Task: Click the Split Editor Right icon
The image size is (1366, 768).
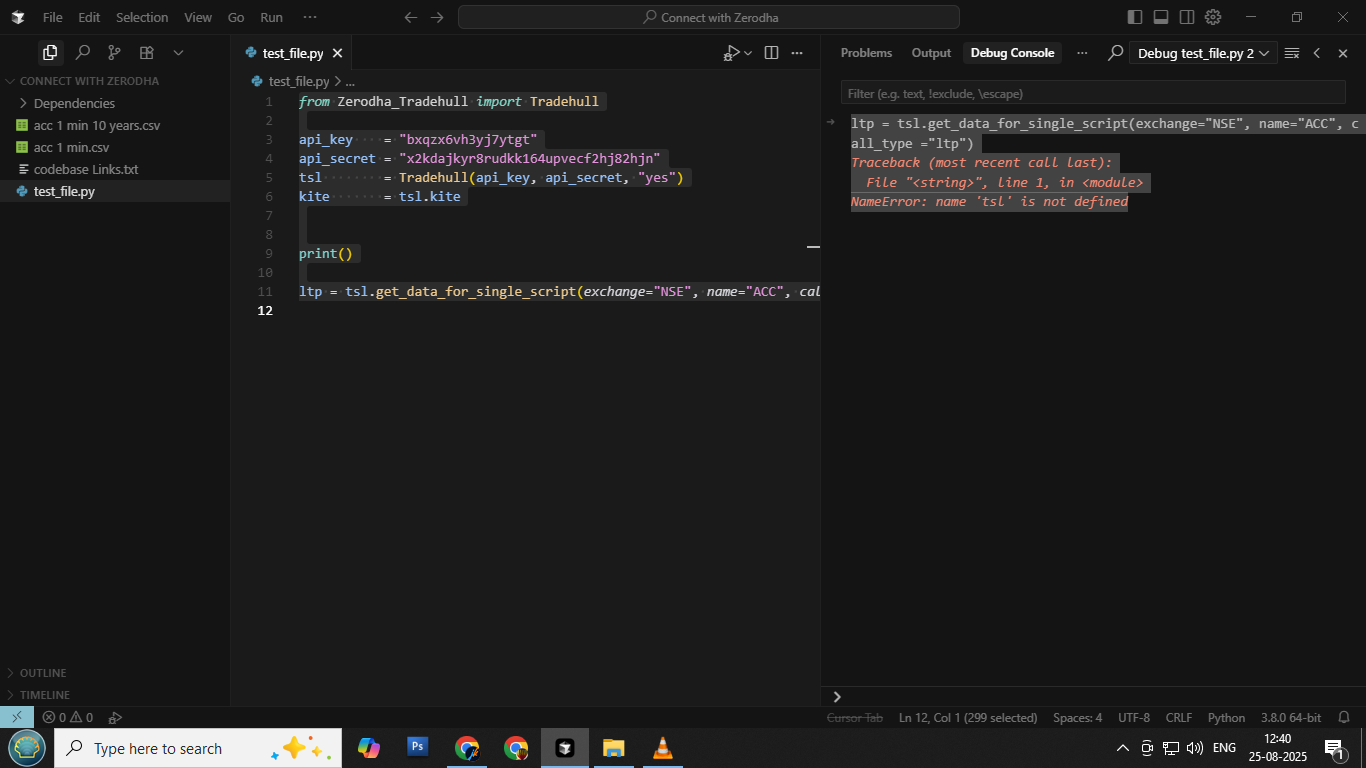Action: coord(771,53)
